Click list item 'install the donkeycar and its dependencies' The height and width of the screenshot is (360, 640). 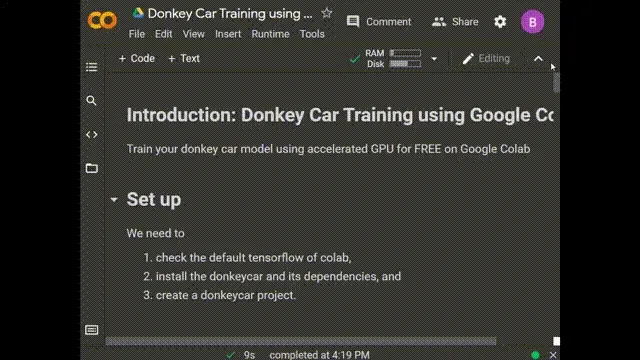tap(278, 276)
